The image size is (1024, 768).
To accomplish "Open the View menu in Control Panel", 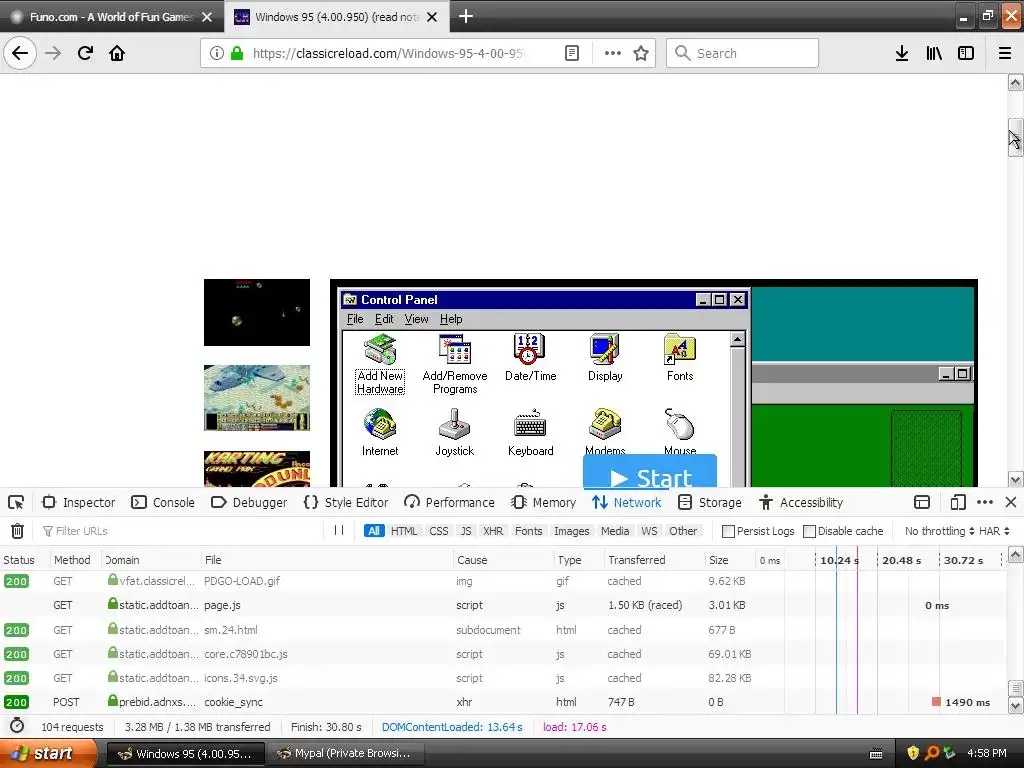I will click(x=416, y=319).
